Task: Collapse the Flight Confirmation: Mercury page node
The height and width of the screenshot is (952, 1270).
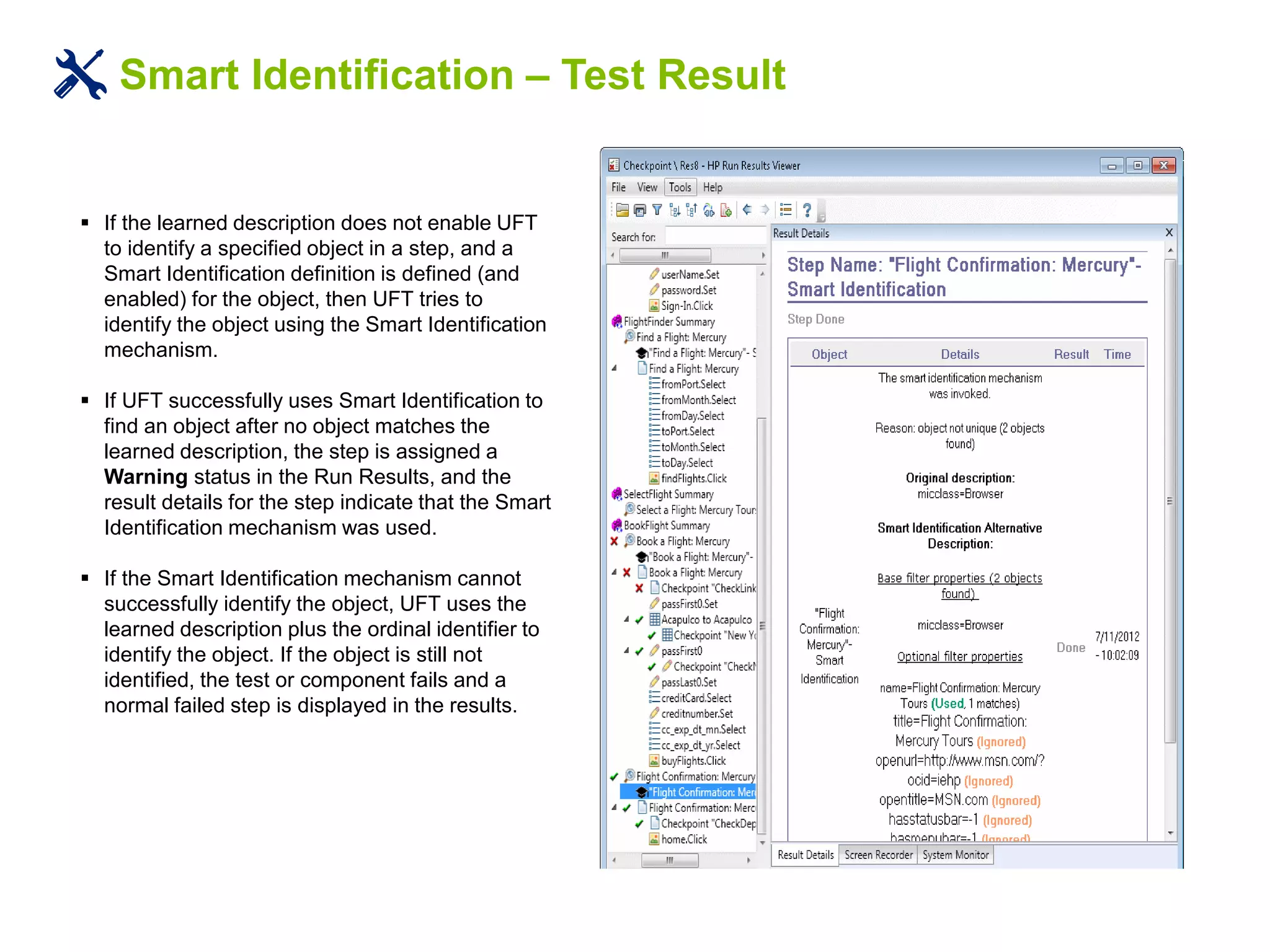Action: 614,808
